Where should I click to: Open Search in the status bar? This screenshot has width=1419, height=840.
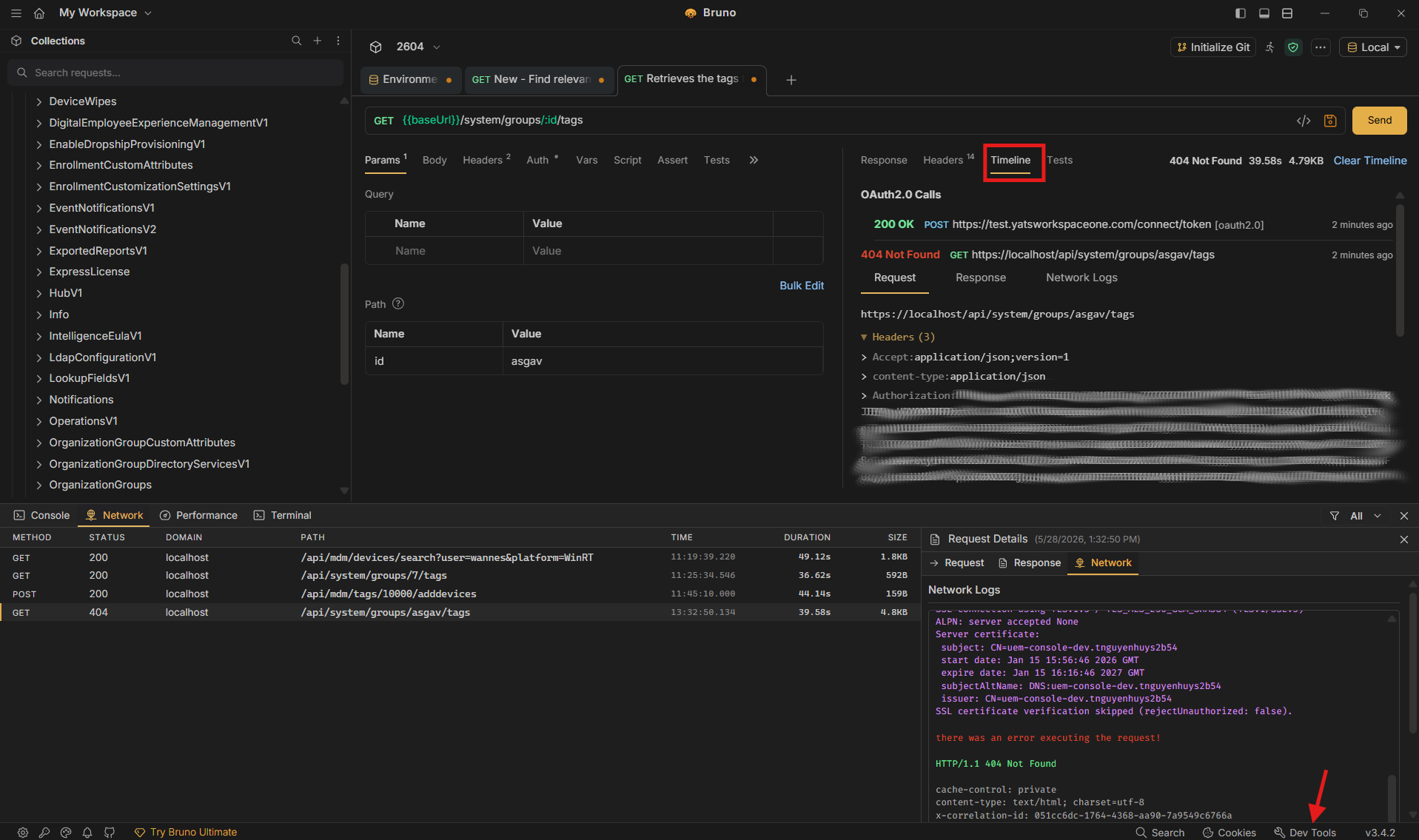[1160, 833]
